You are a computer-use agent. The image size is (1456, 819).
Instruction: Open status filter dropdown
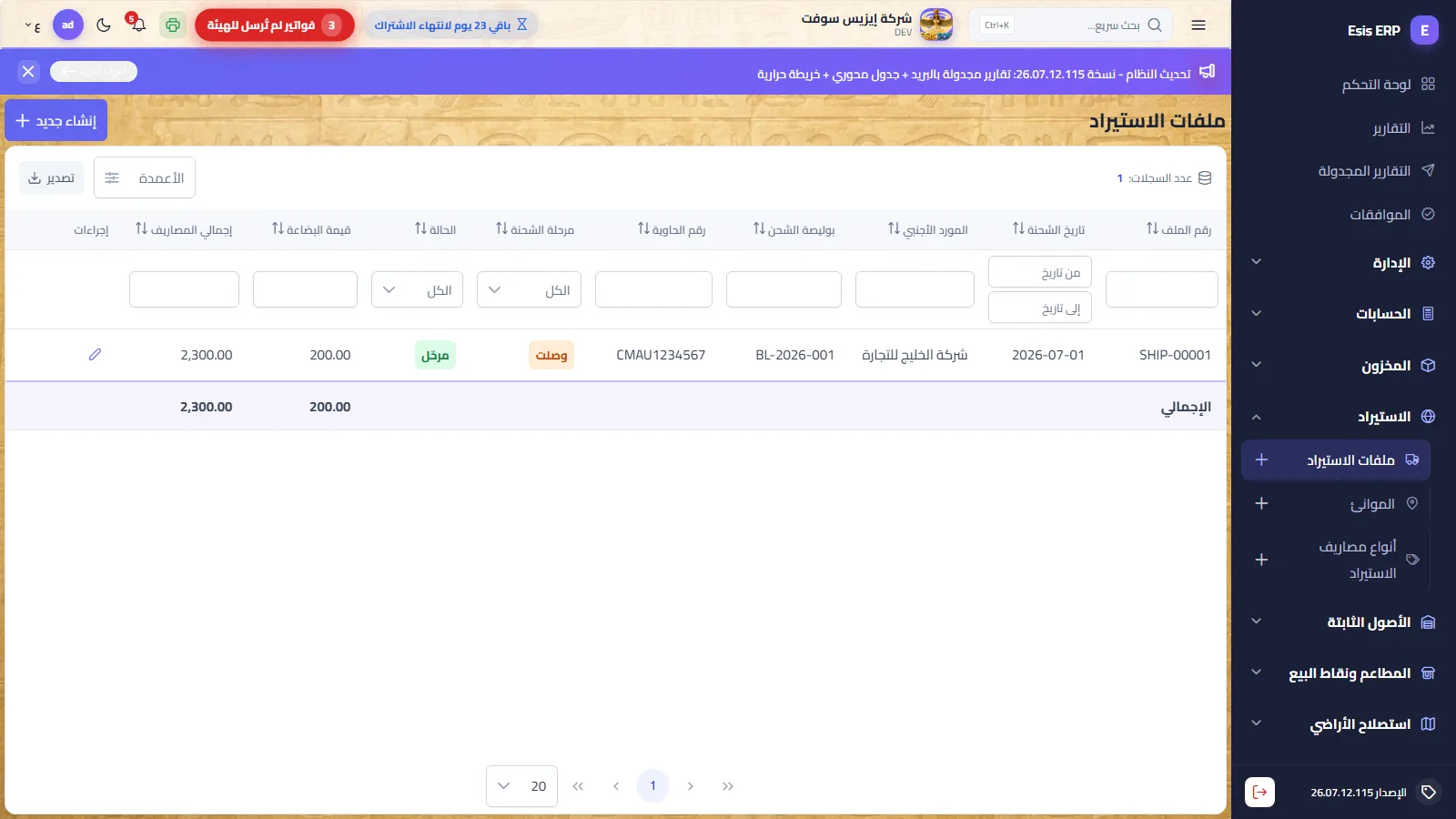pyautogui.click(x=417, y=289)
